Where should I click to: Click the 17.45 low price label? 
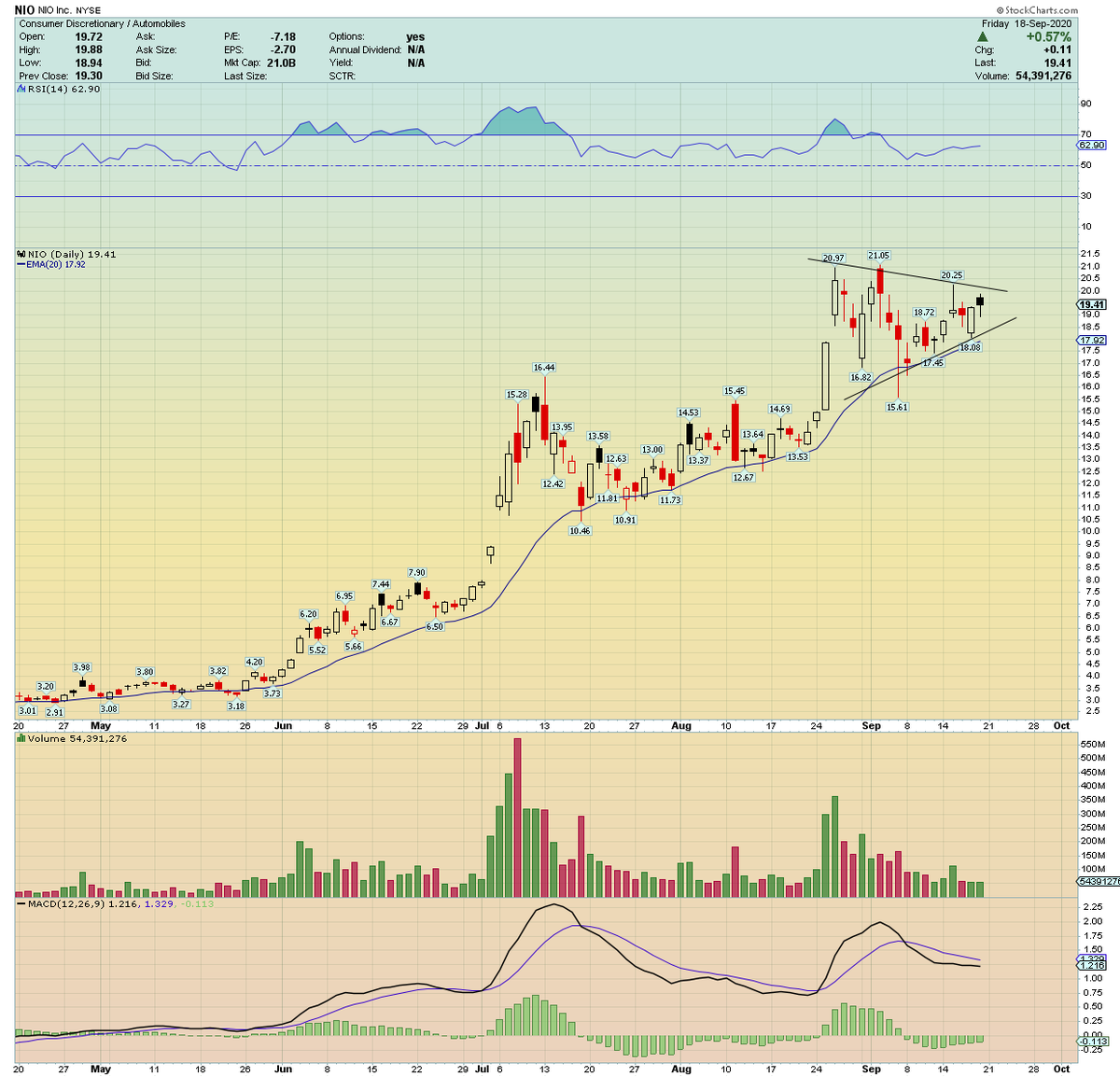pyautogui.click(x=933, y=362)
